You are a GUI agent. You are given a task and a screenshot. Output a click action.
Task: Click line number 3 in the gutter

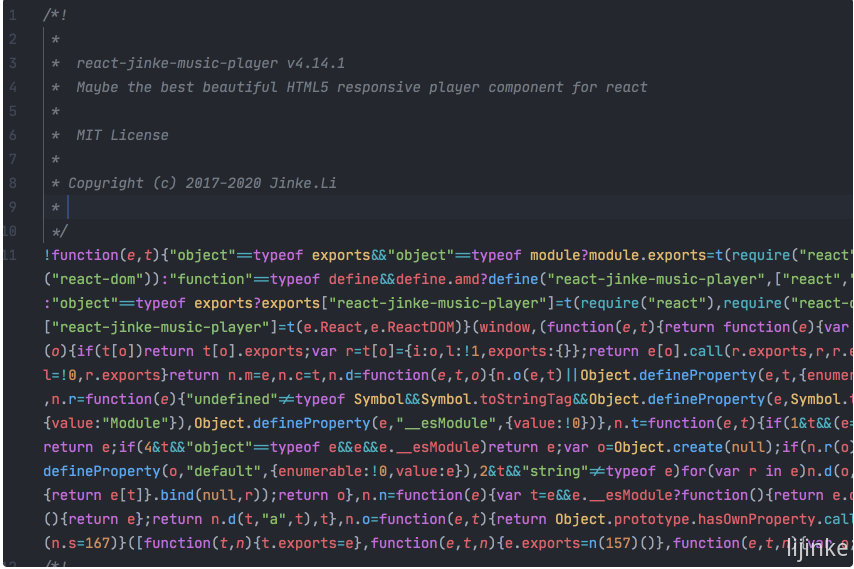[13, 63]
